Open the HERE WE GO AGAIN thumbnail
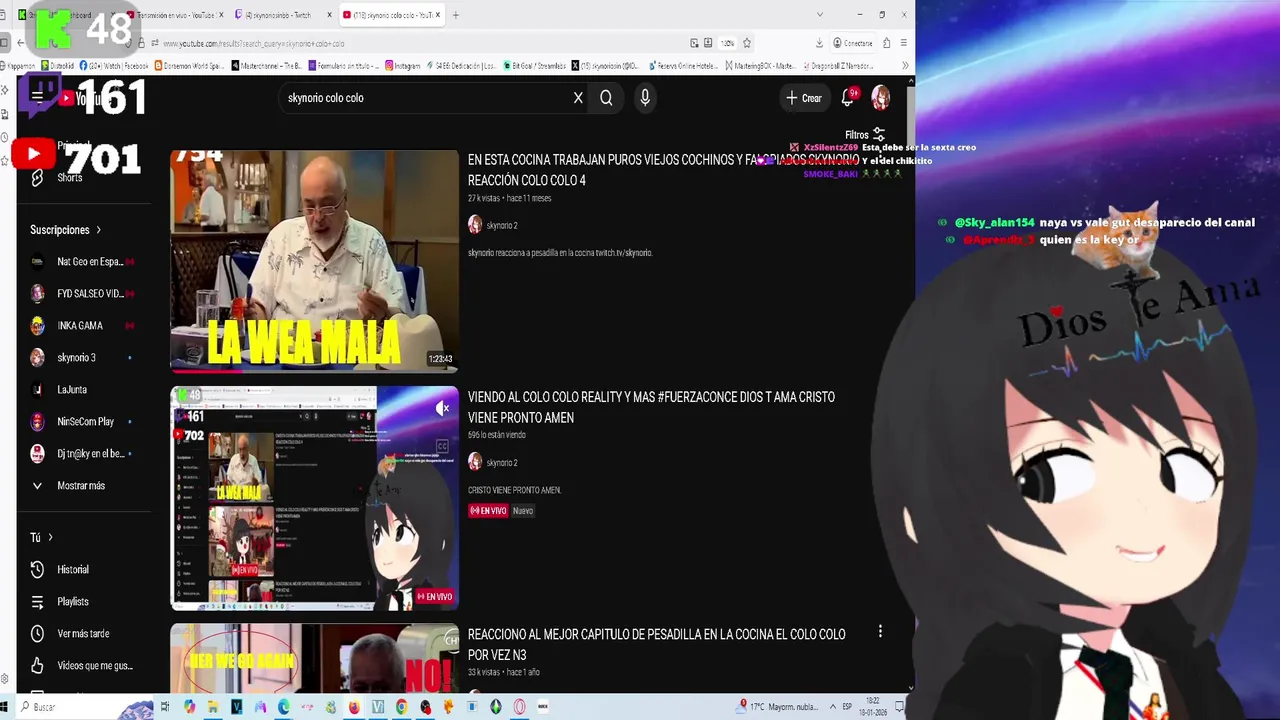 pyautogui.click(x=314, y=658)
